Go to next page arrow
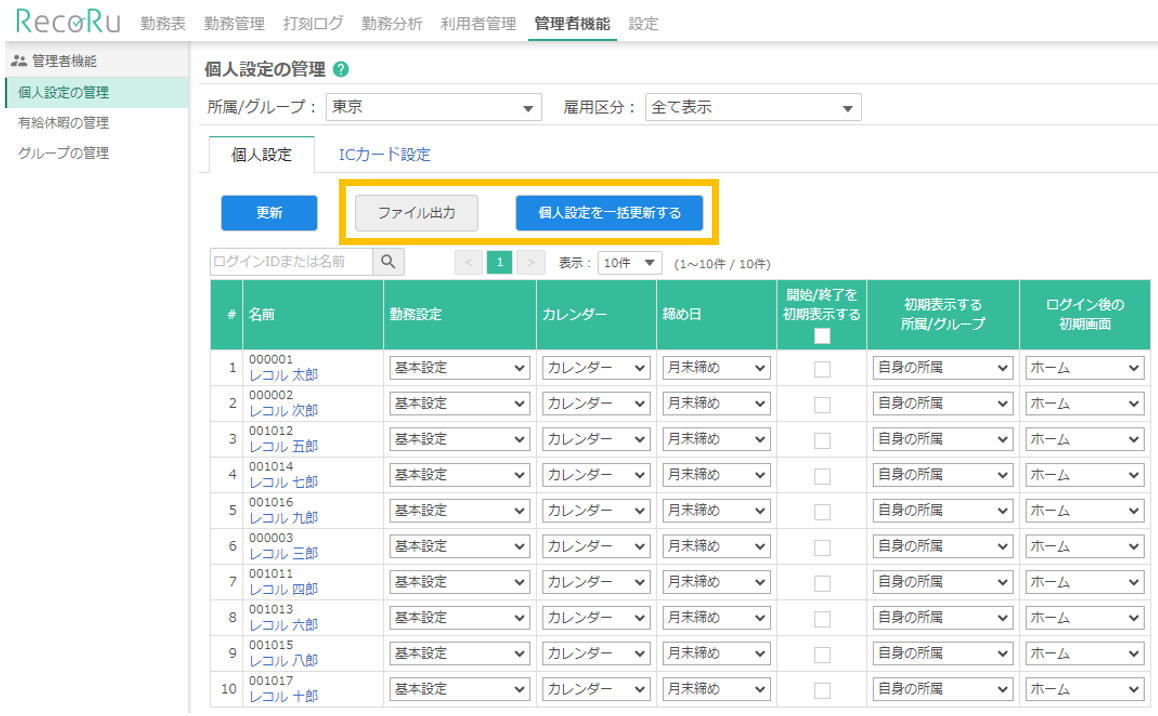This screenshot has width=1158, height=716. pos(530,262)
